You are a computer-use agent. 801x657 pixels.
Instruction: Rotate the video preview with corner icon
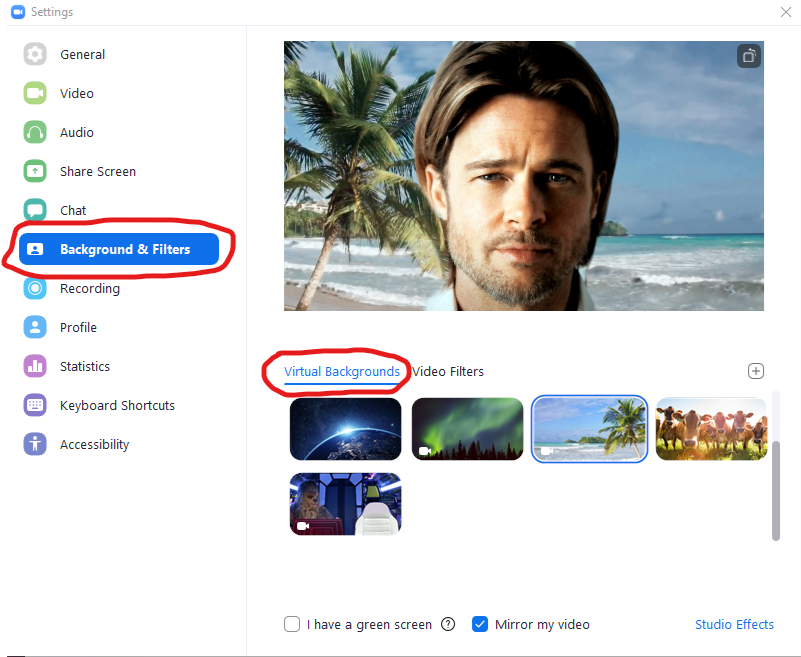pos(749,56)
